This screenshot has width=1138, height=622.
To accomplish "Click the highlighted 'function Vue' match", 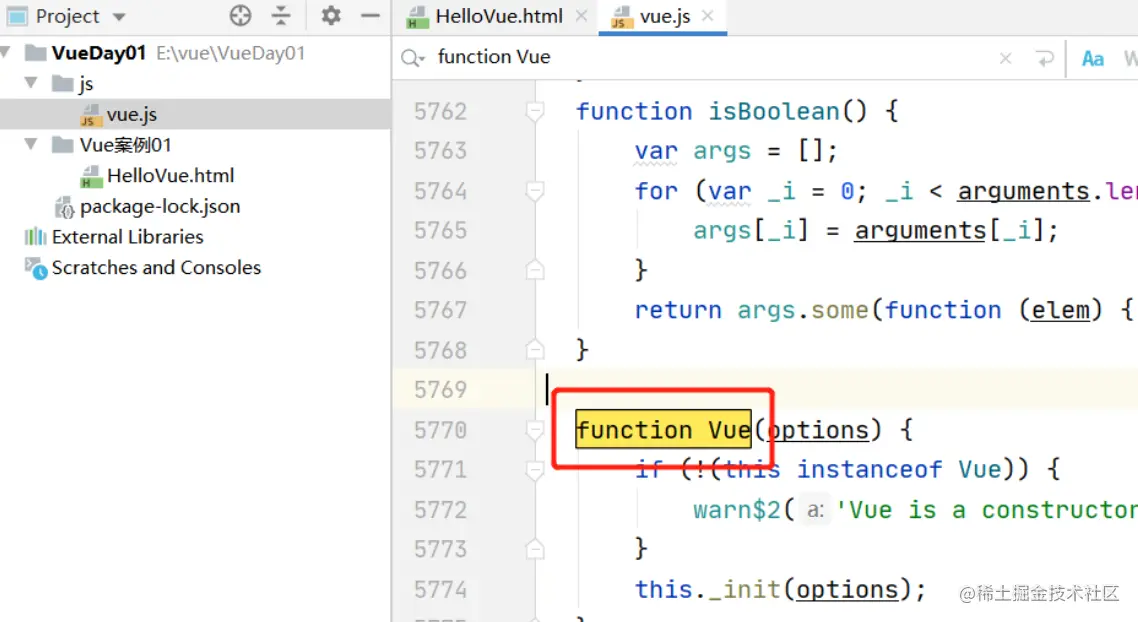I will point(663,430).
